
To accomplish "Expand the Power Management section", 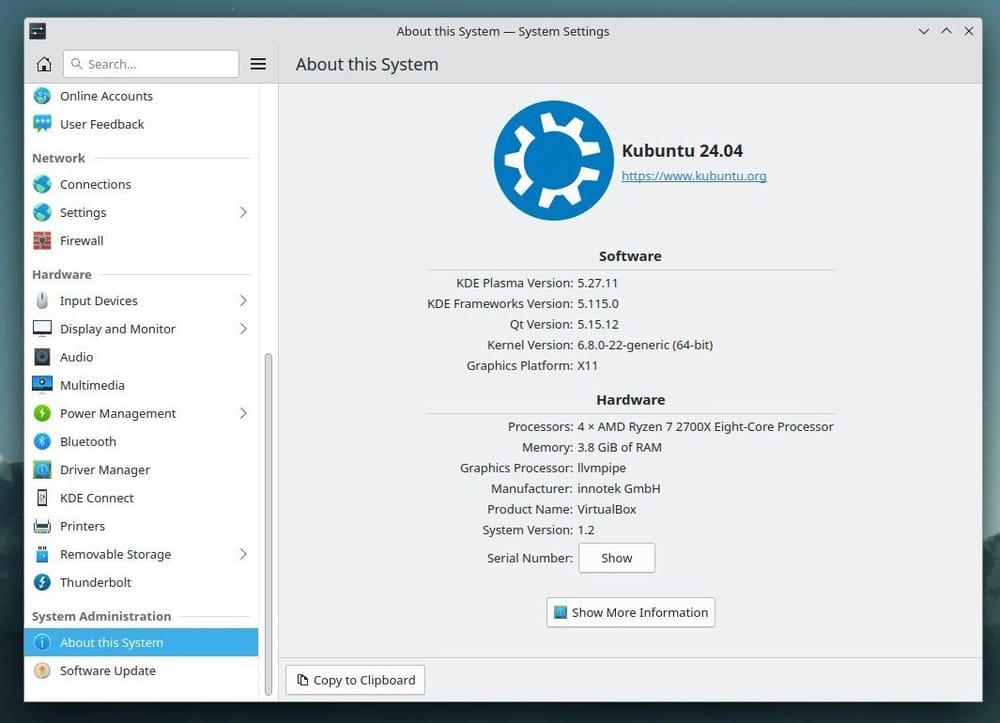I will coord(243,413).
